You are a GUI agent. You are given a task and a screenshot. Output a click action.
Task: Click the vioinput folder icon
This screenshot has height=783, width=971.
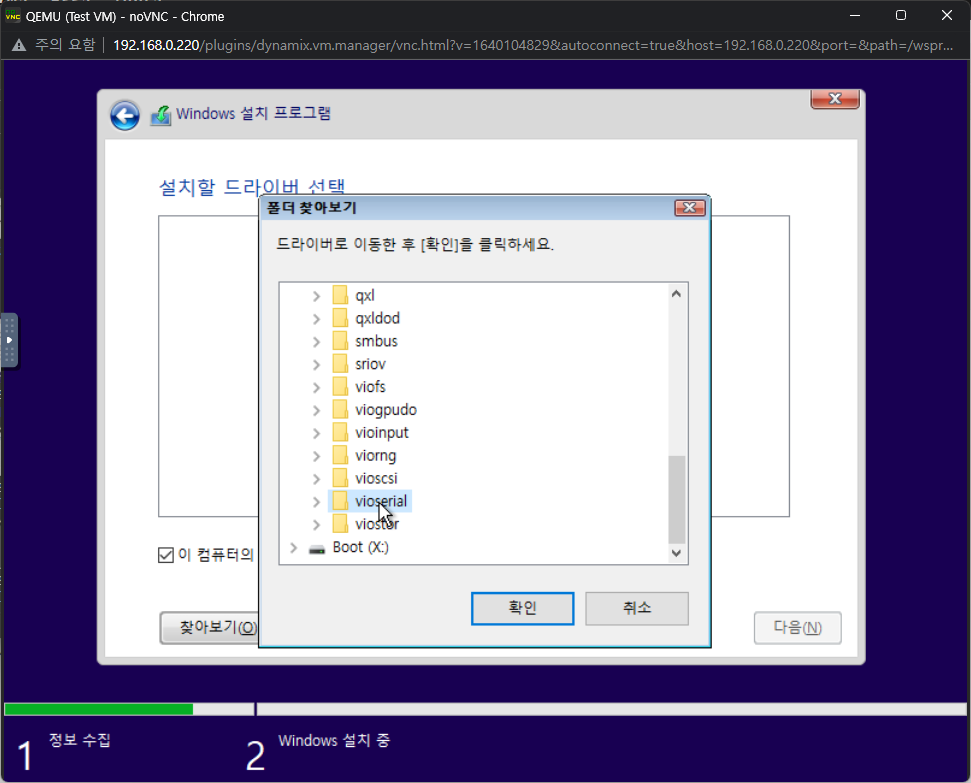[340, 433]
